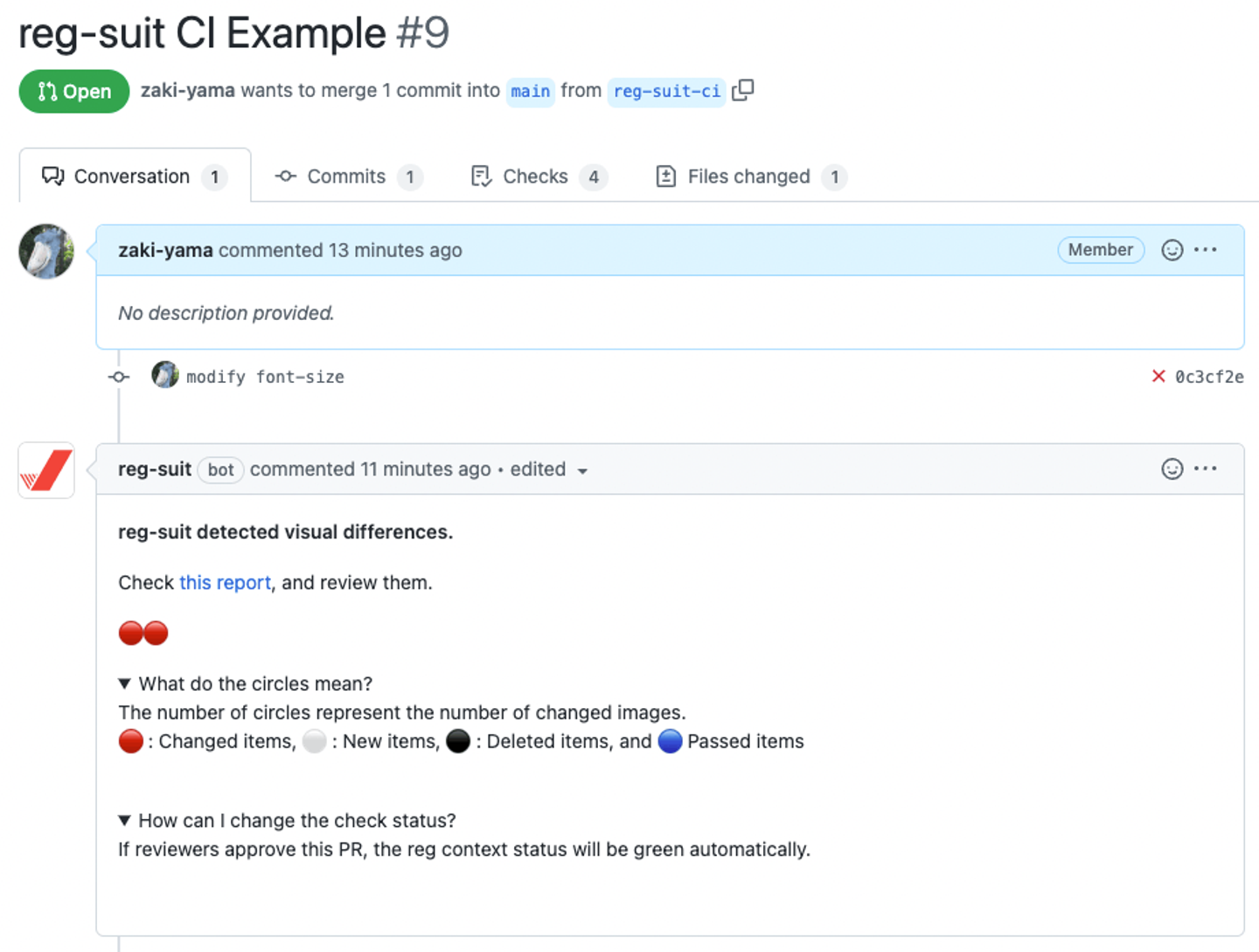Open the Files changed tab

pyautogui.click(x=749, y=177)
